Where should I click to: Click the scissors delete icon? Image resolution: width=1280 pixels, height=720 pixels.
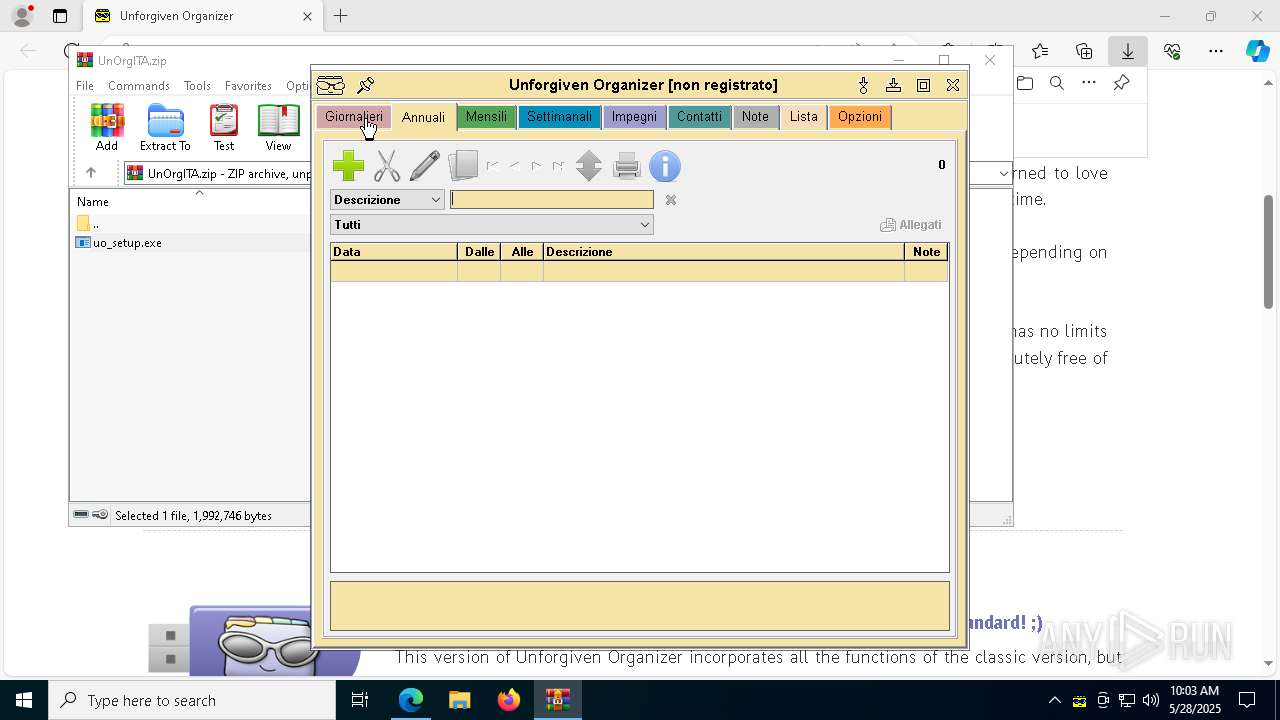387,166
